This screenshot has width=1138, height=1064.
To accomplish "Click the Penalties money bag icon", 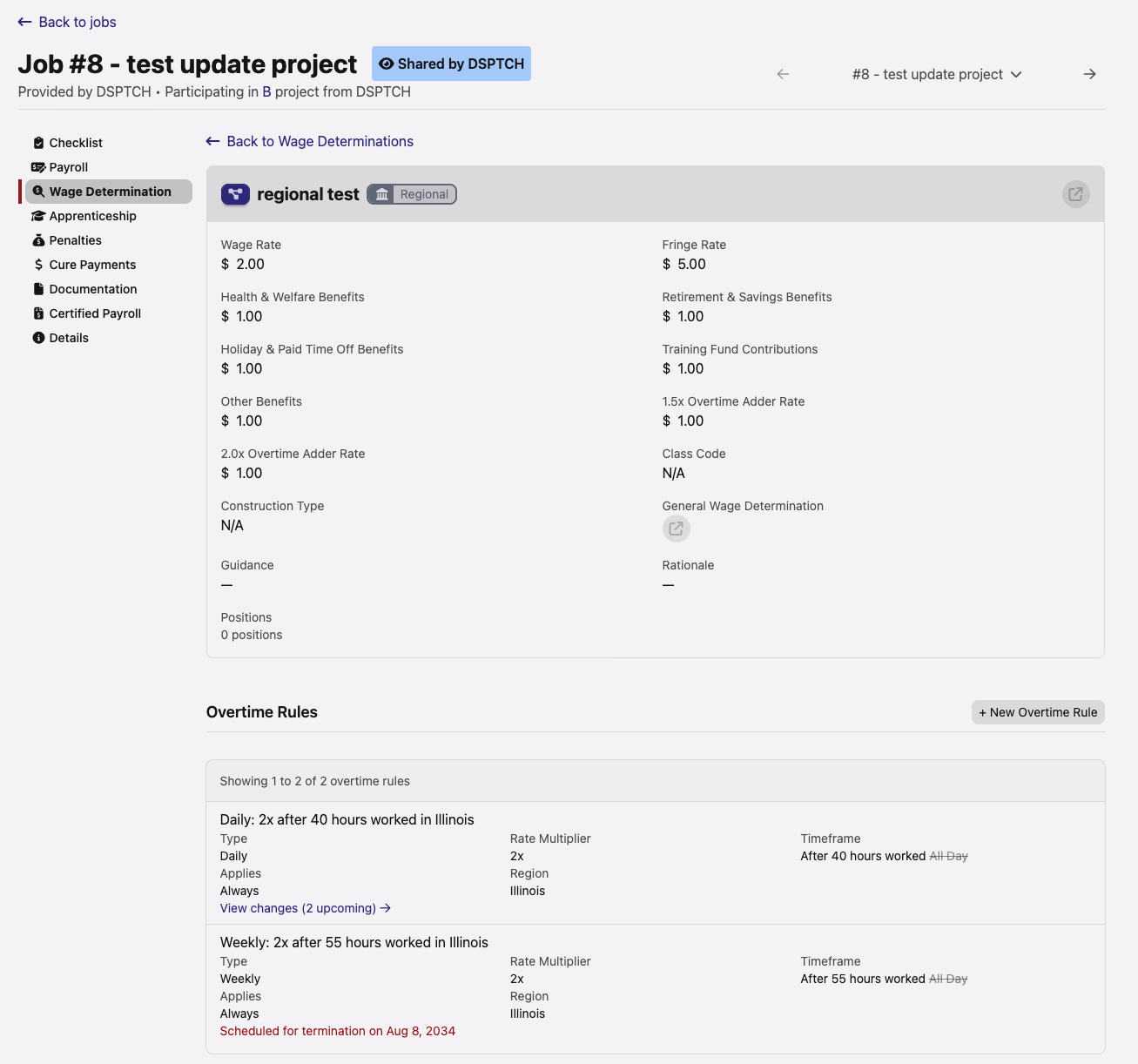I will click(38, 240).
